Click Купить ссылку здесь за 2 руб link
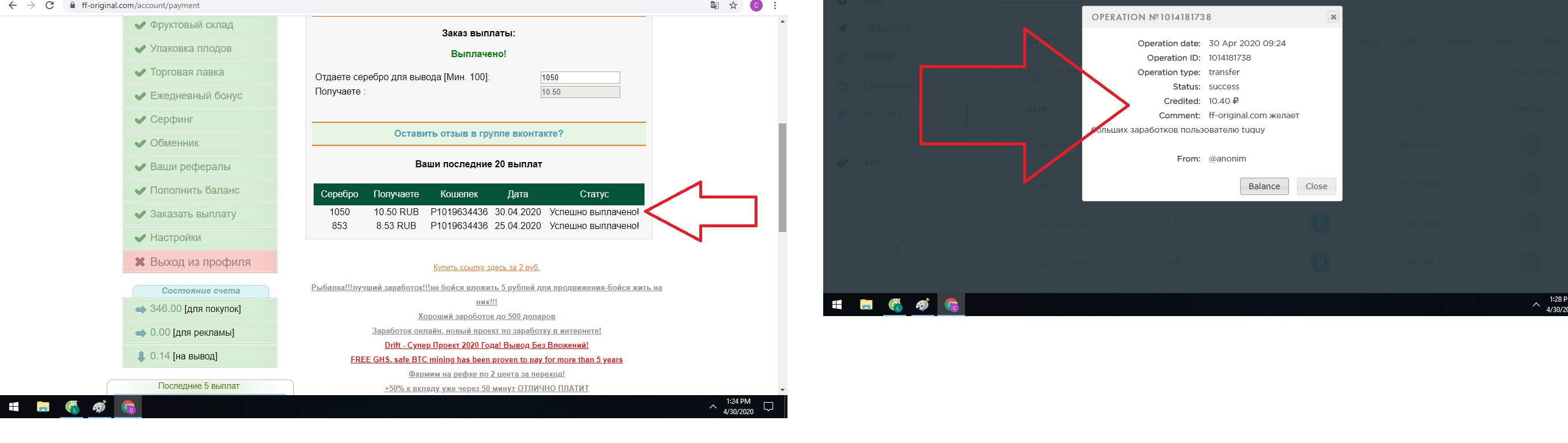This screenshot has height=443, width=1568. tap(487, 268)
